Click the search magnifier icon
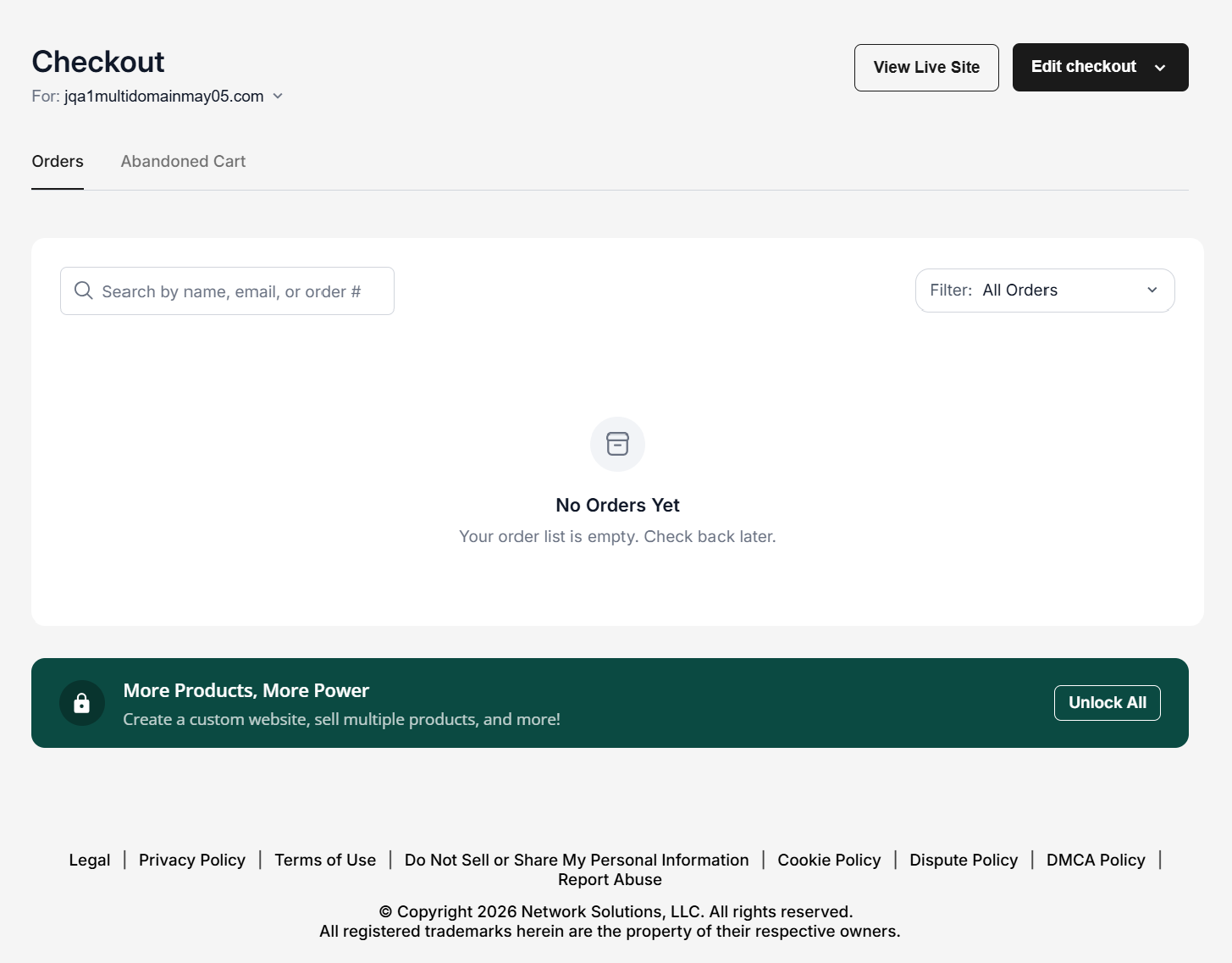 (x=84, y=291)
